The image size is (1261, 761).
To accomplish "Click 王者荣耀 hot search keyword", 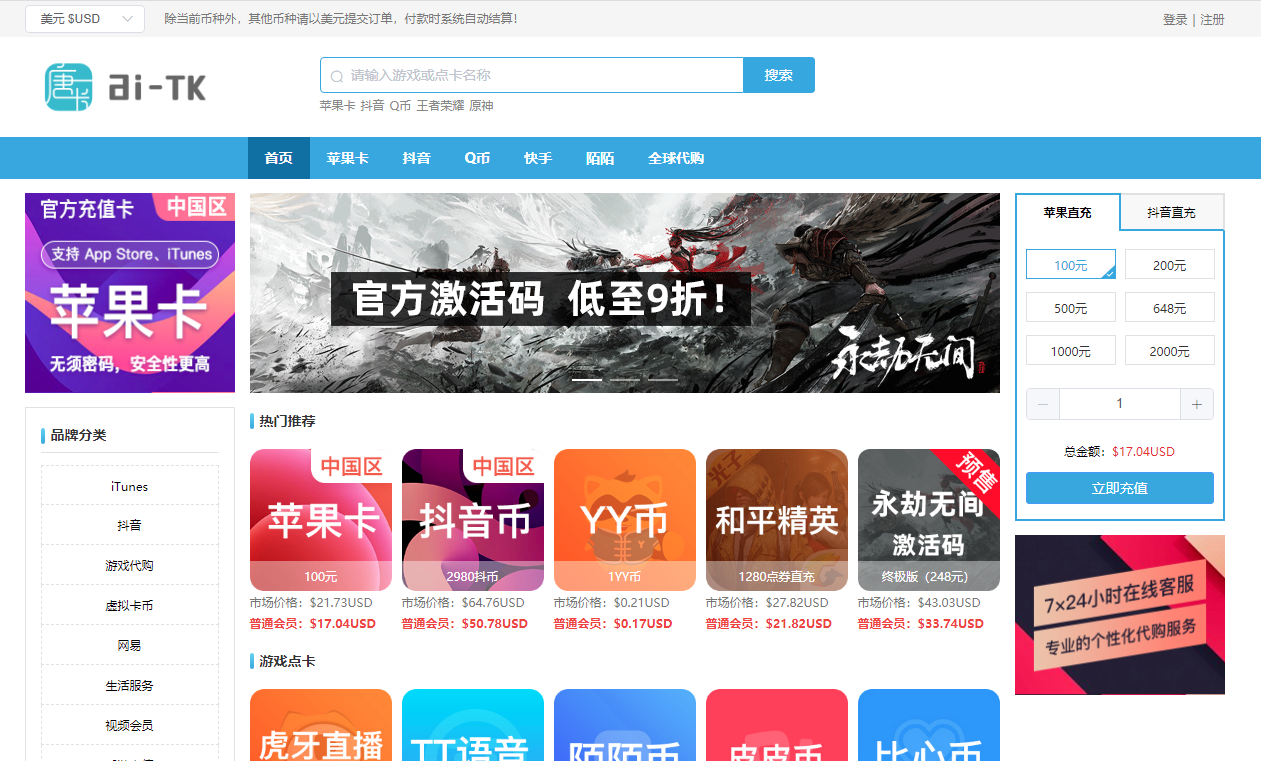I will click(x=440, y=106).
